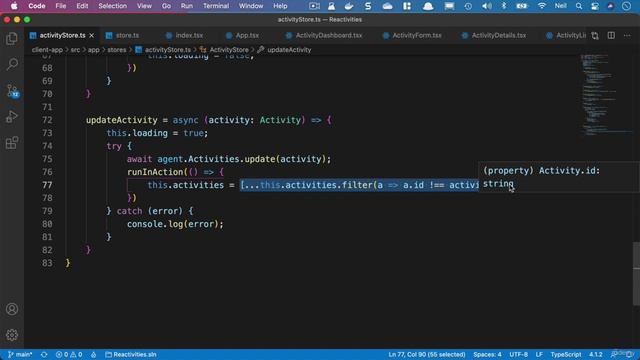This screenshot has width=640, height=360.
Task: Open the View menu
Action: [x=144, y=6]
